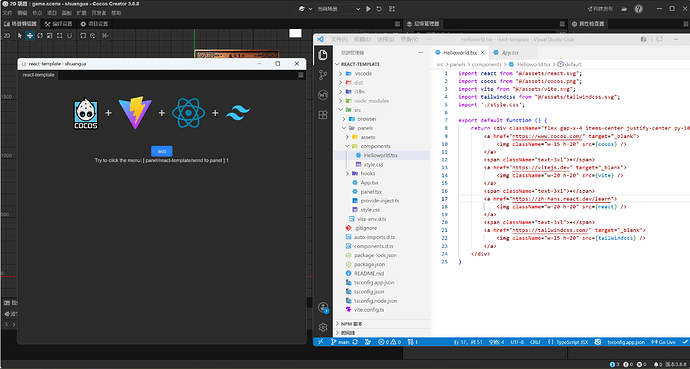Switch to the scene editor tab in Cocos
Image resolution: width=690 pixels, height=369 pixels.
coord(20,24)
